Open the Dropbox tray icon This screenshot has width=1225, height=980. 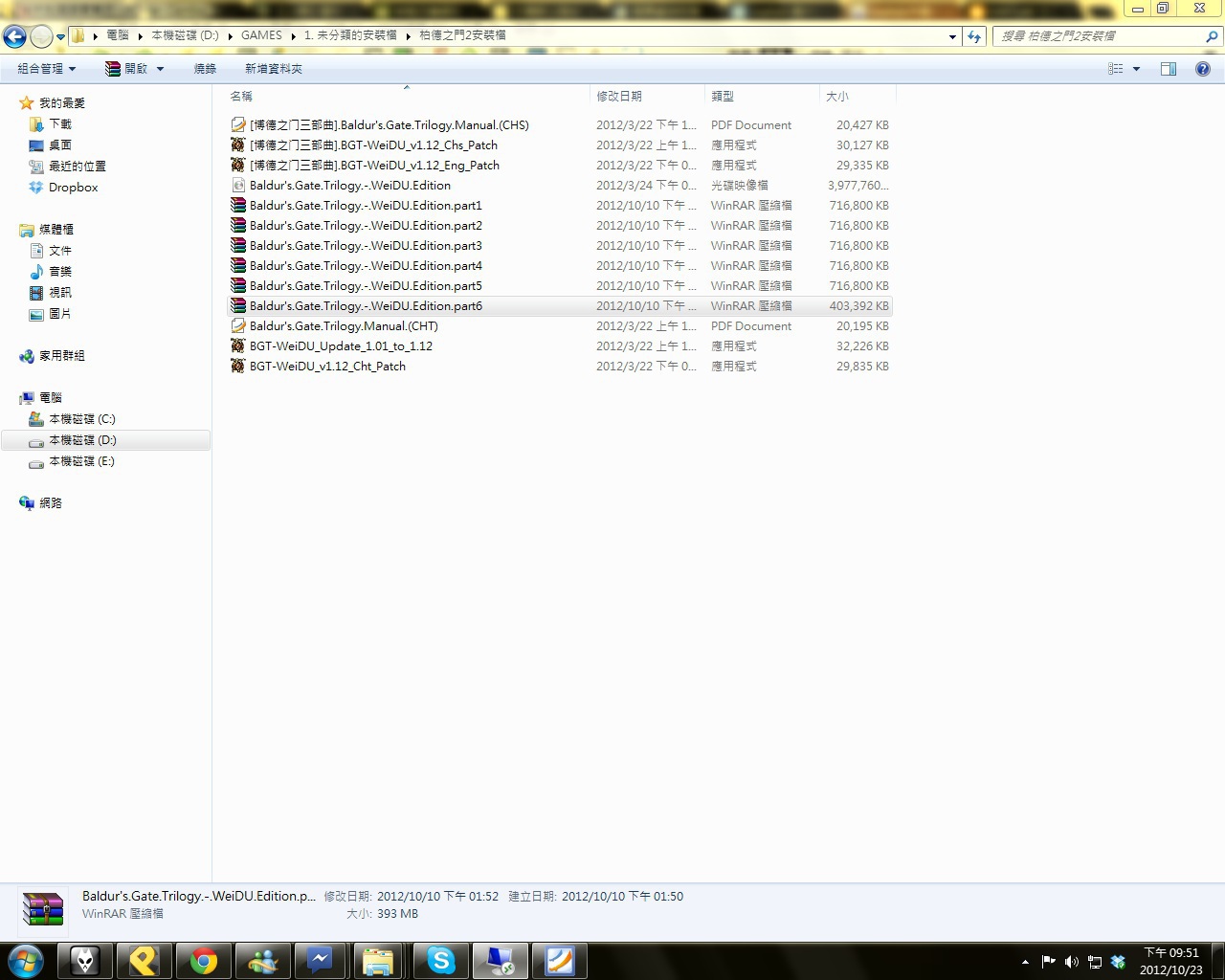click(1117, 962)
